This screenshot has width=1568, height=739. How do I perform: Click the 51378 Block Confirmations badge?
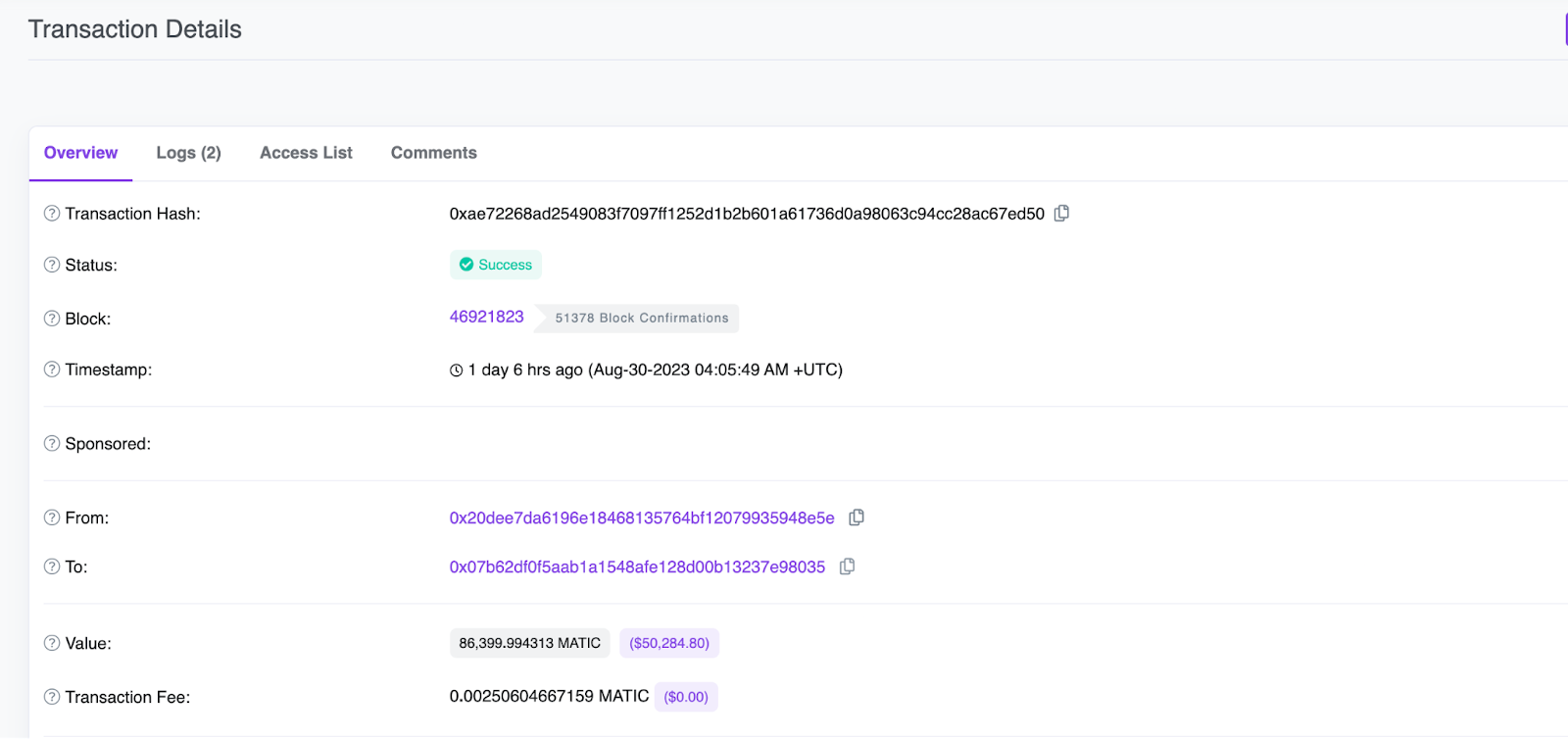point(642,319)
